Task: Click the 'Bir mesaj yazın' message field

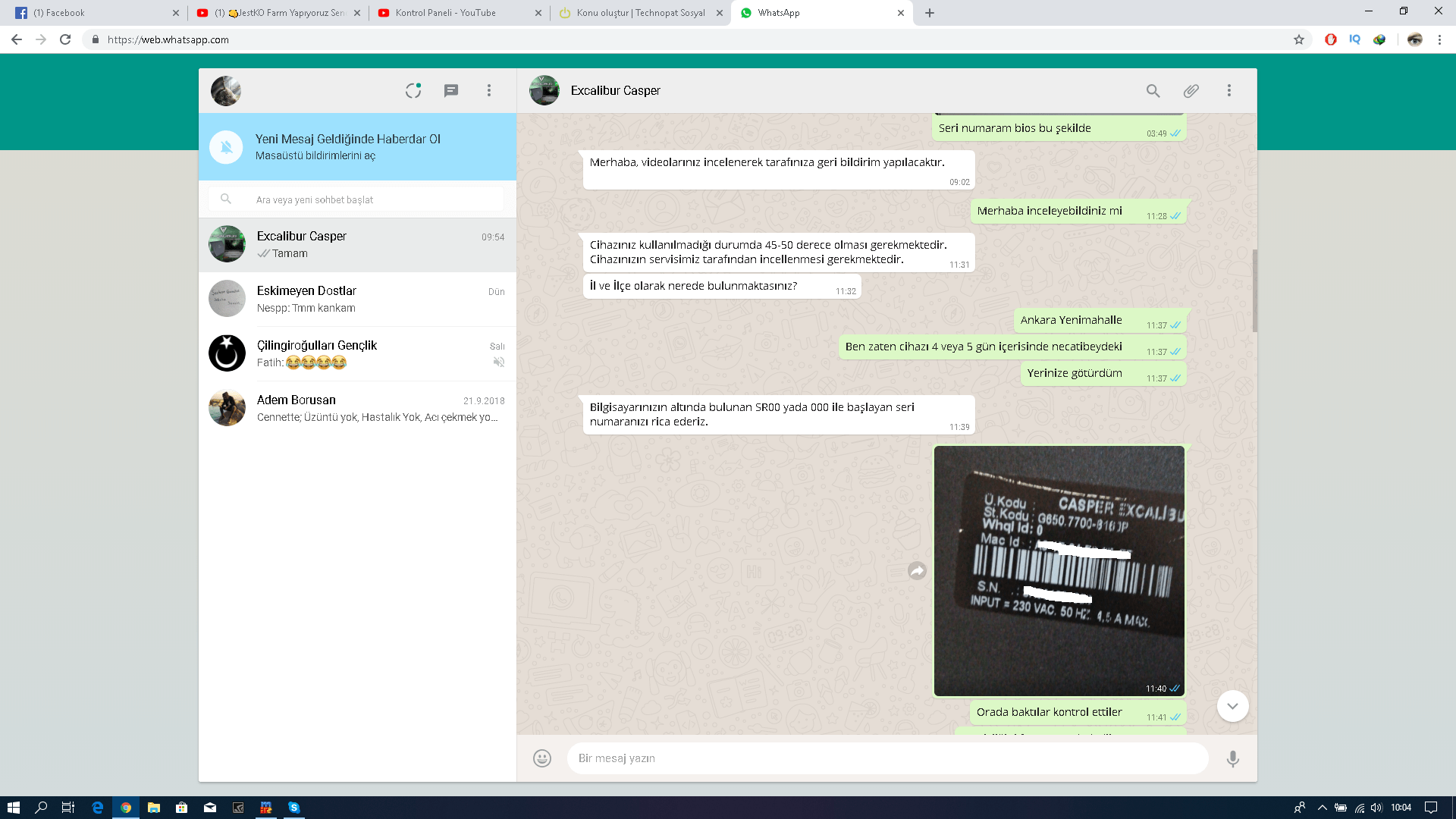Action: [887, 758]
